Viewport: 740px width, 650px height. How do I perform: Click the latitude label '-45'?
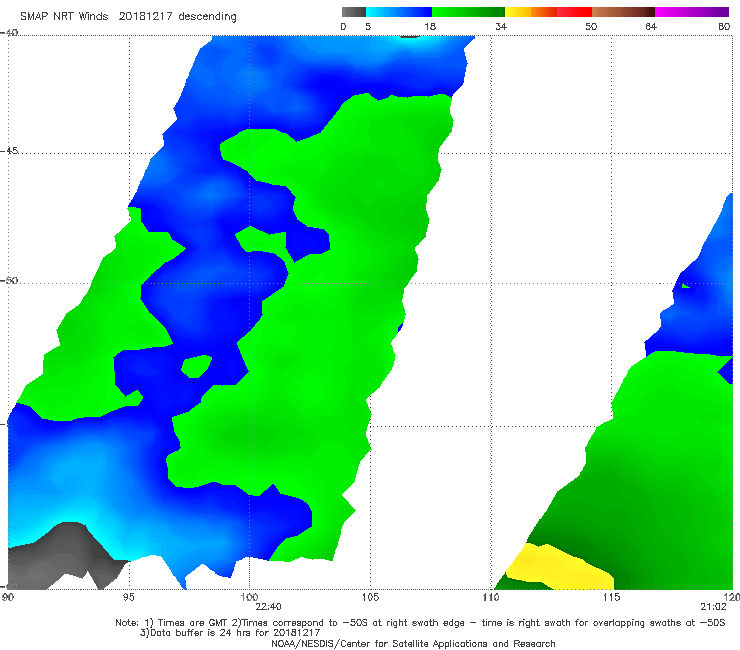[x=9, y=151]
